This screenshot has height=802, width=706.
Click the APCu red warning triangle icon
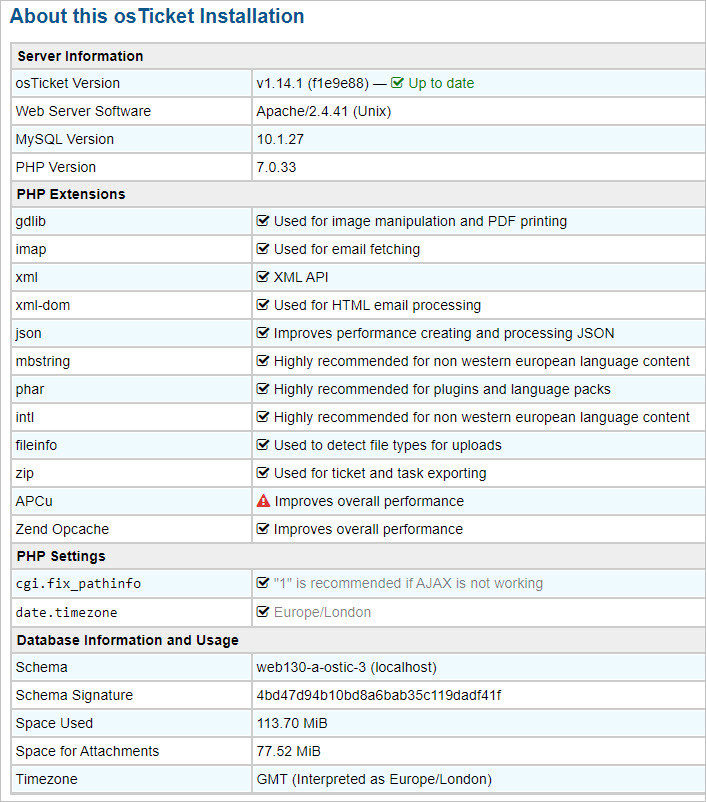click(x=264, y=501)
